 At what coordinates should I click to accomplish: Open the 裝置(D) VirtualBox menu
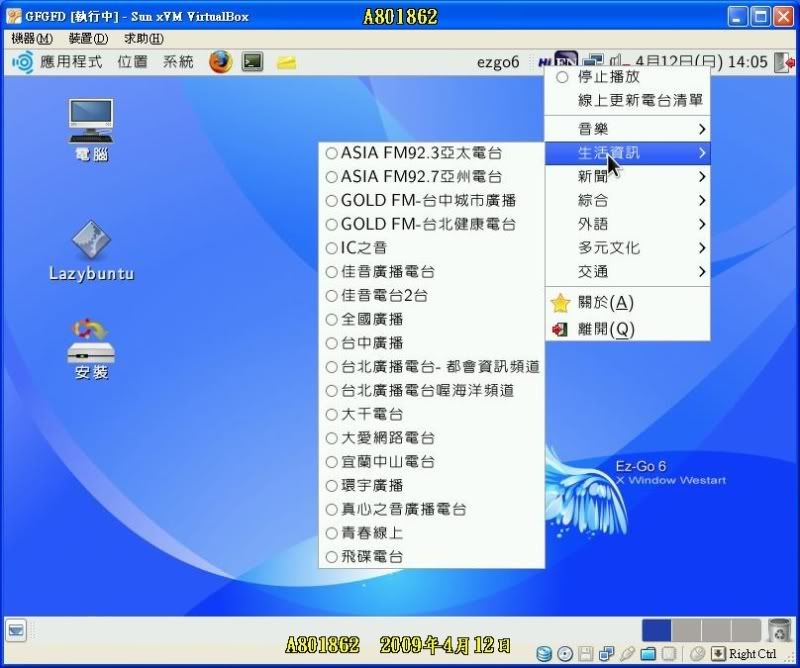88,39
